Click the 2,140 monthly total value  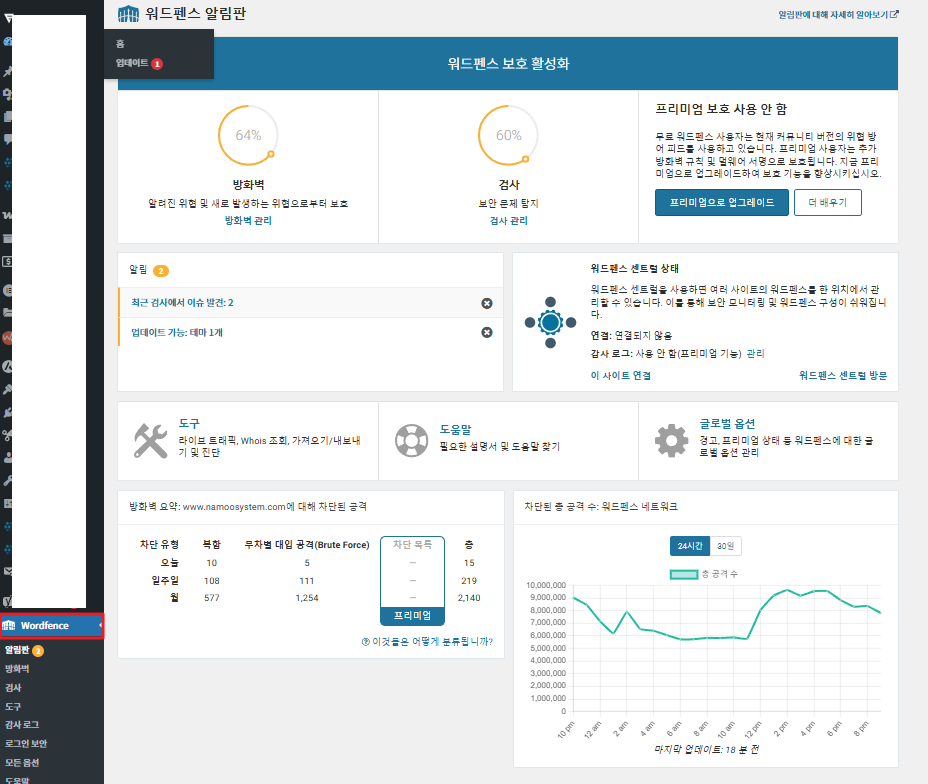(x=469, y=598)
